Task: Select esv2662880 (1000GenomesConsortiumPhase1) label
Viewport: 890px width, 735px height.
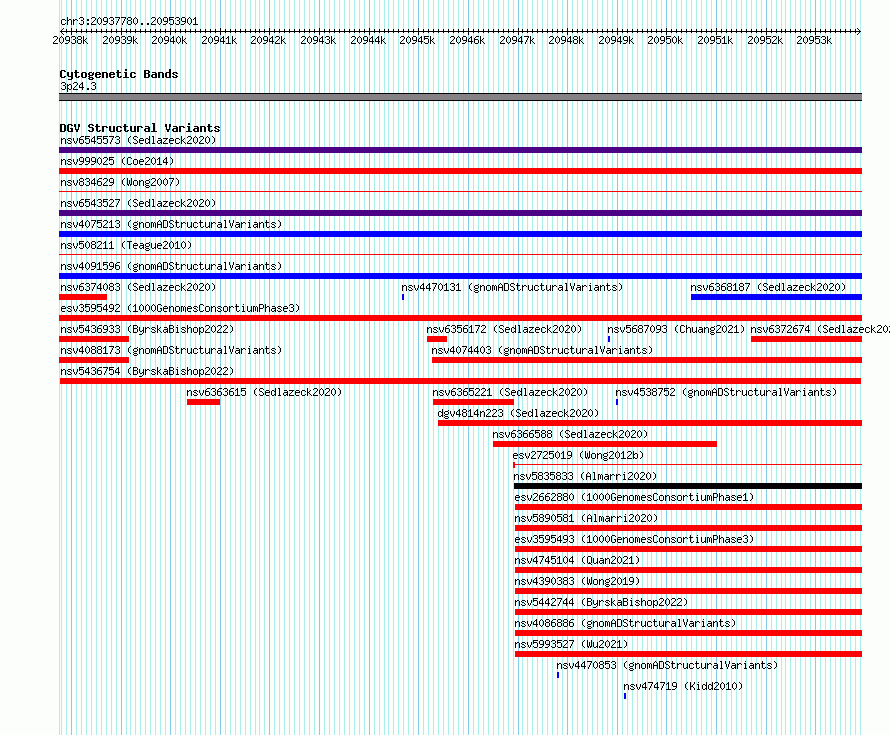Action: click(634, 497)
